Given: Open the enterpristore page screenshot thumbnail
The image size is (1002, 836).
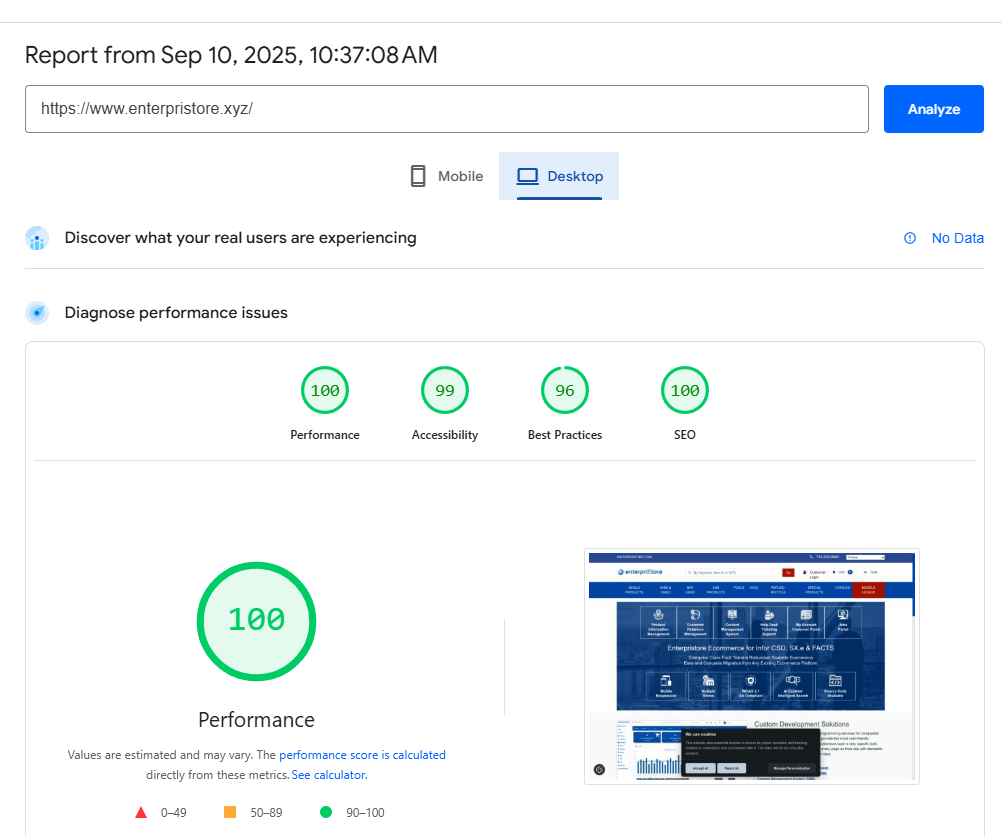Looking at the screenshot, I should (752, 667).
